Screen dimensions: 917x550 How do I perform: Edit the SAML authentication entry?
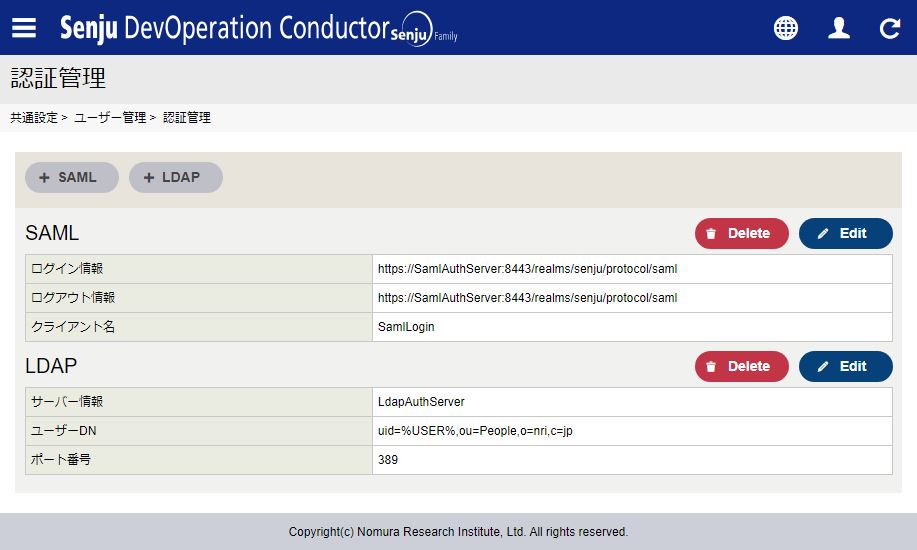(846, 233)
